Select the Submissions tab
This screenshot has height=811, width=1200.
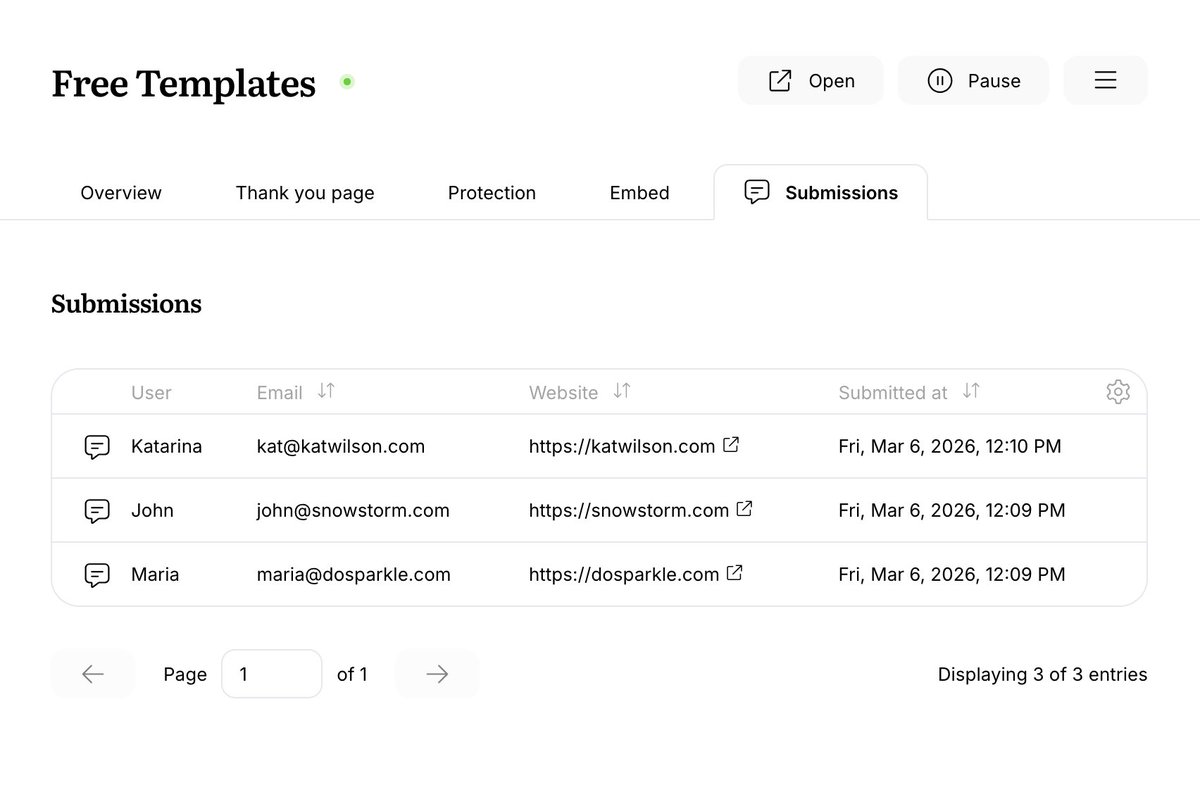coord(821,192)
